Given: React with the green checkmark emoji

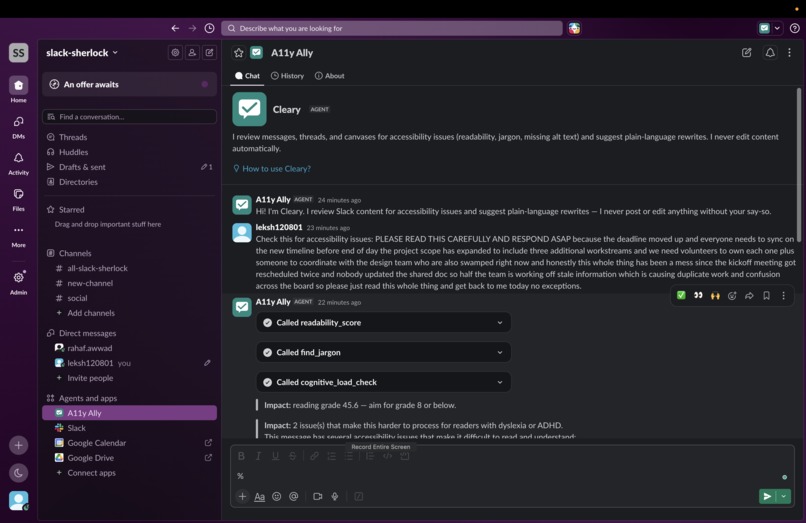Looking at the screenshot, I should point(681,295).
